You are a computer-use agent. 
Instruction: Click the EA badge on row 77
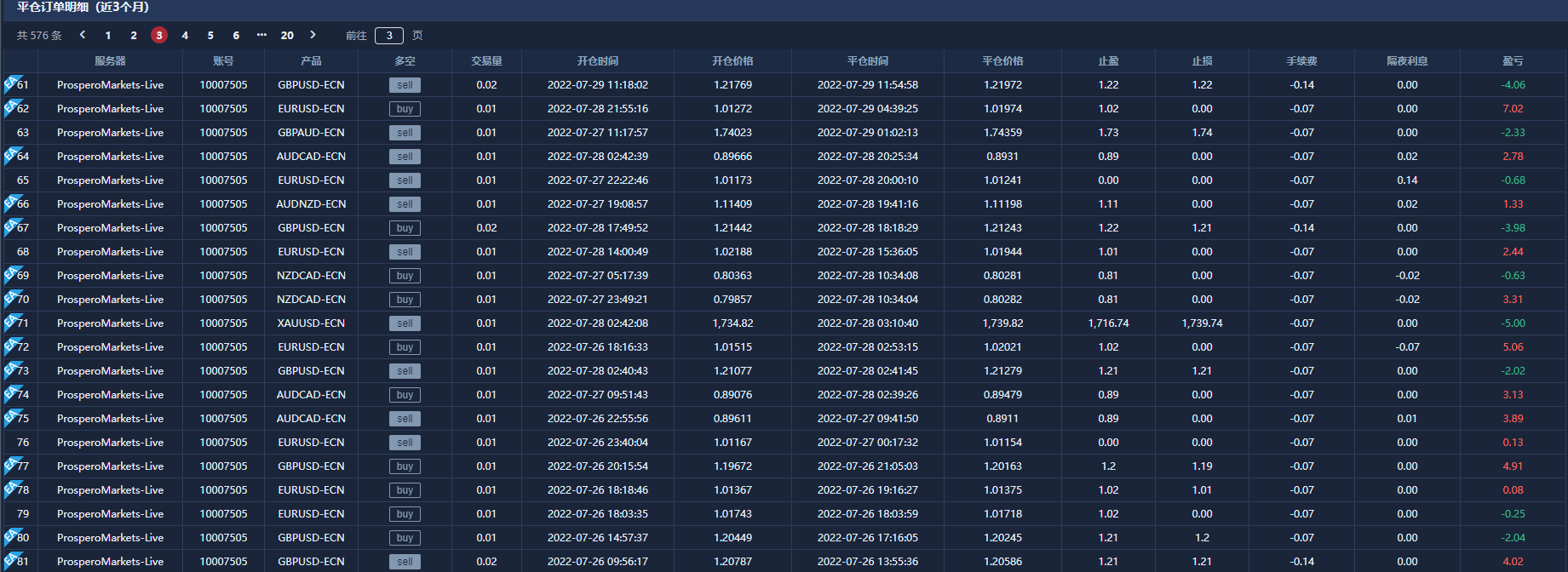click(x=11, y=464)
